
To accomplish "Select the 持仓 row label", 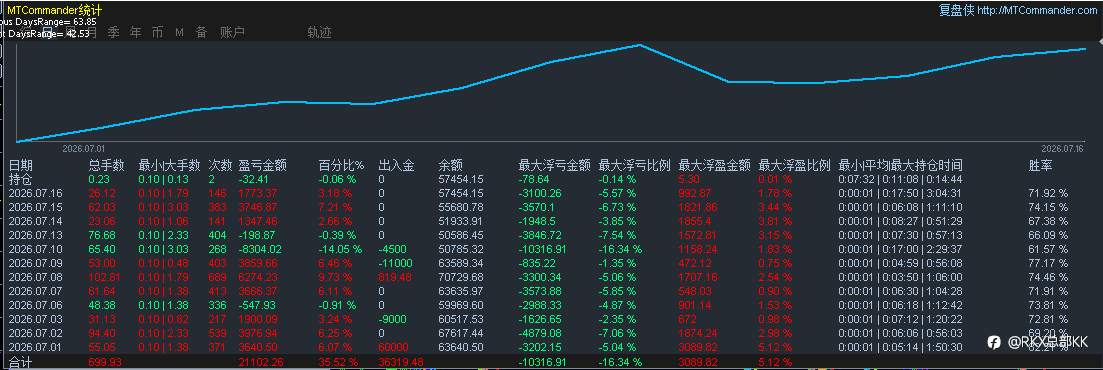I will 20,179.
